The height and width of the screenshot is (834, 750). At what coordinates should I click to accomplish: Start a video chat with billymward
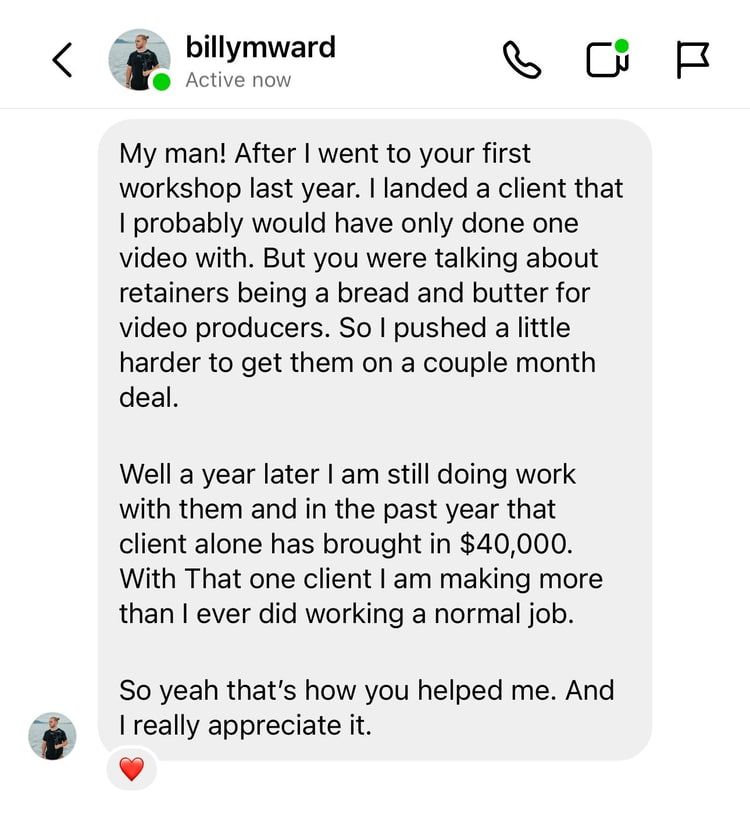(607, 60)
